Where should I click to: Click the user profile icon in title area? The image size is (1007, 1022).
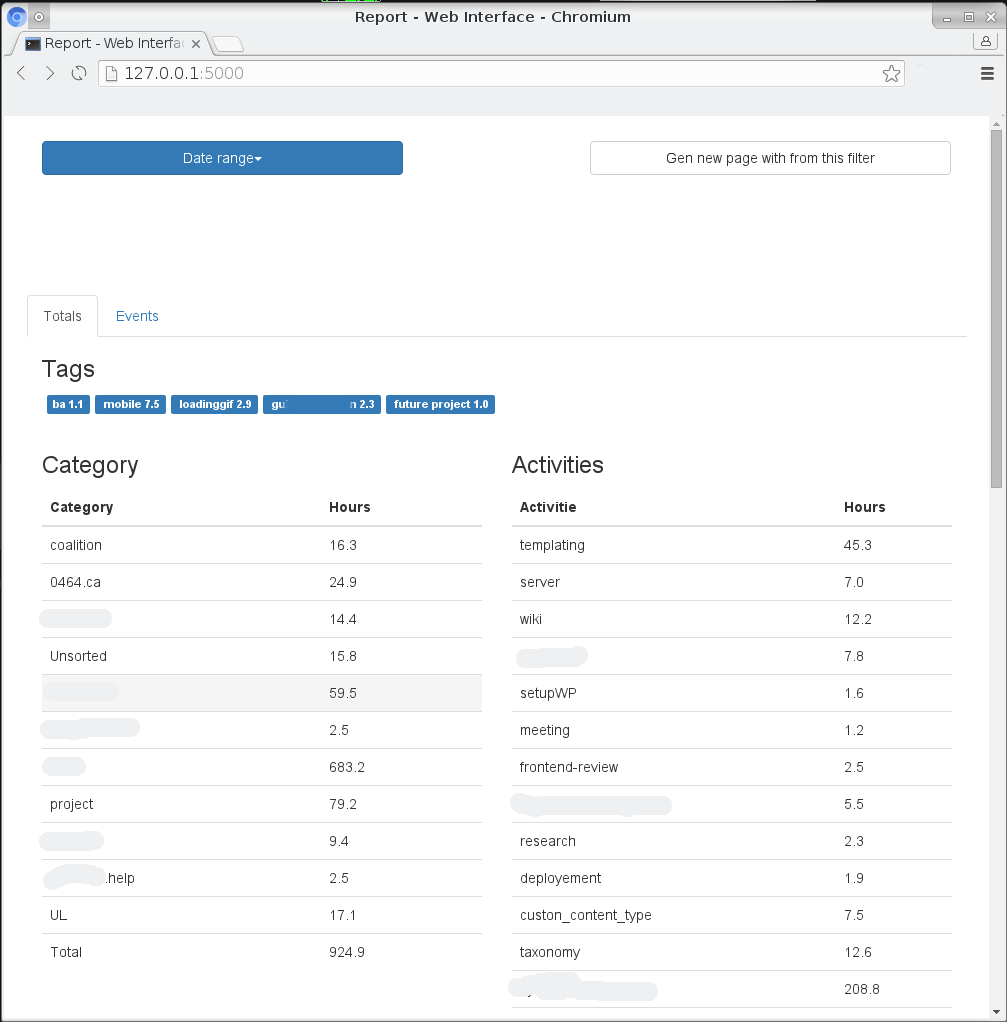tap(985, 41)
